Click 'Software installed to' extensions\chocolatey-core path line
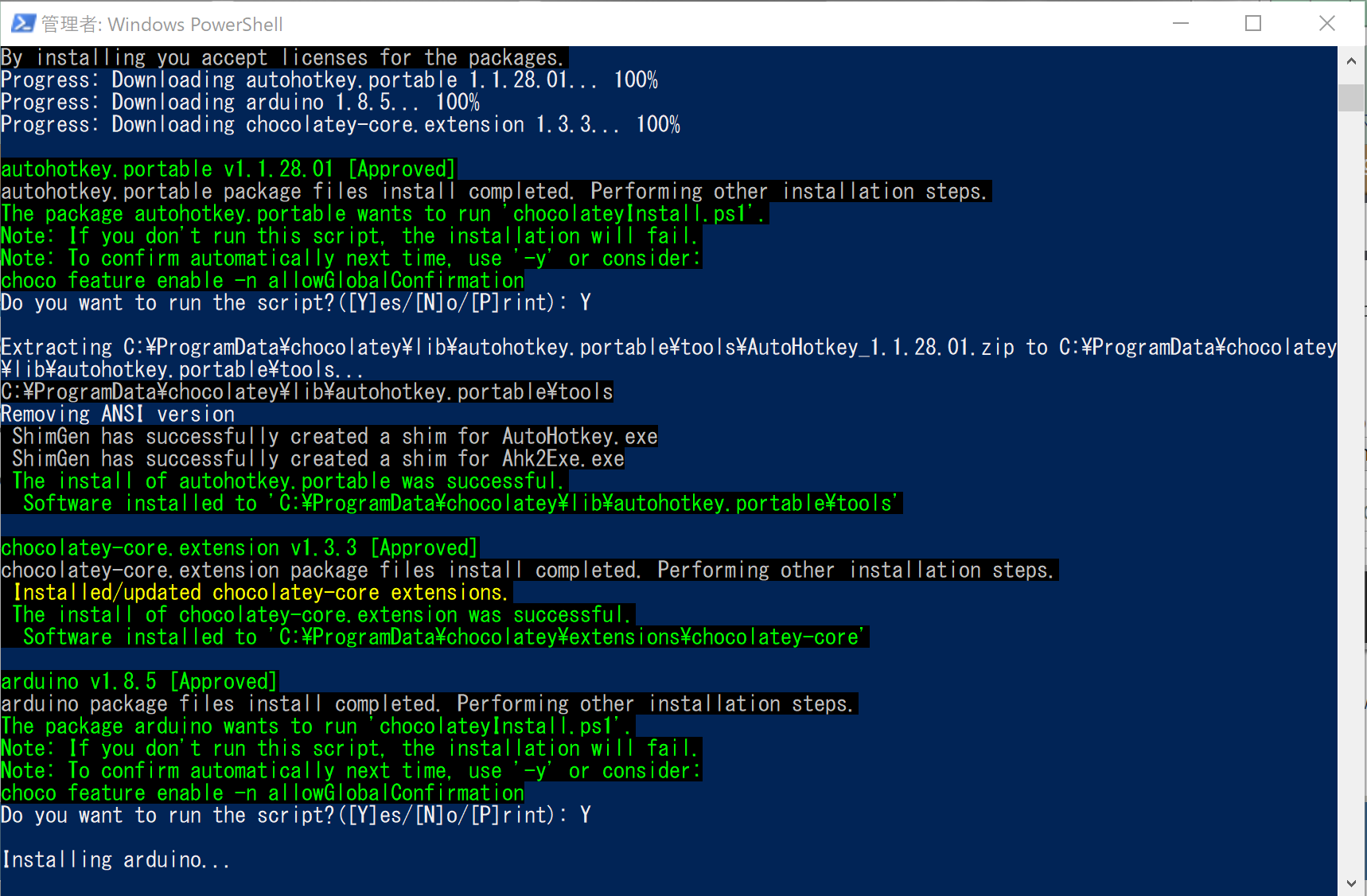The width and height of the screenshot is (1367, 896). tap(445, 637)
